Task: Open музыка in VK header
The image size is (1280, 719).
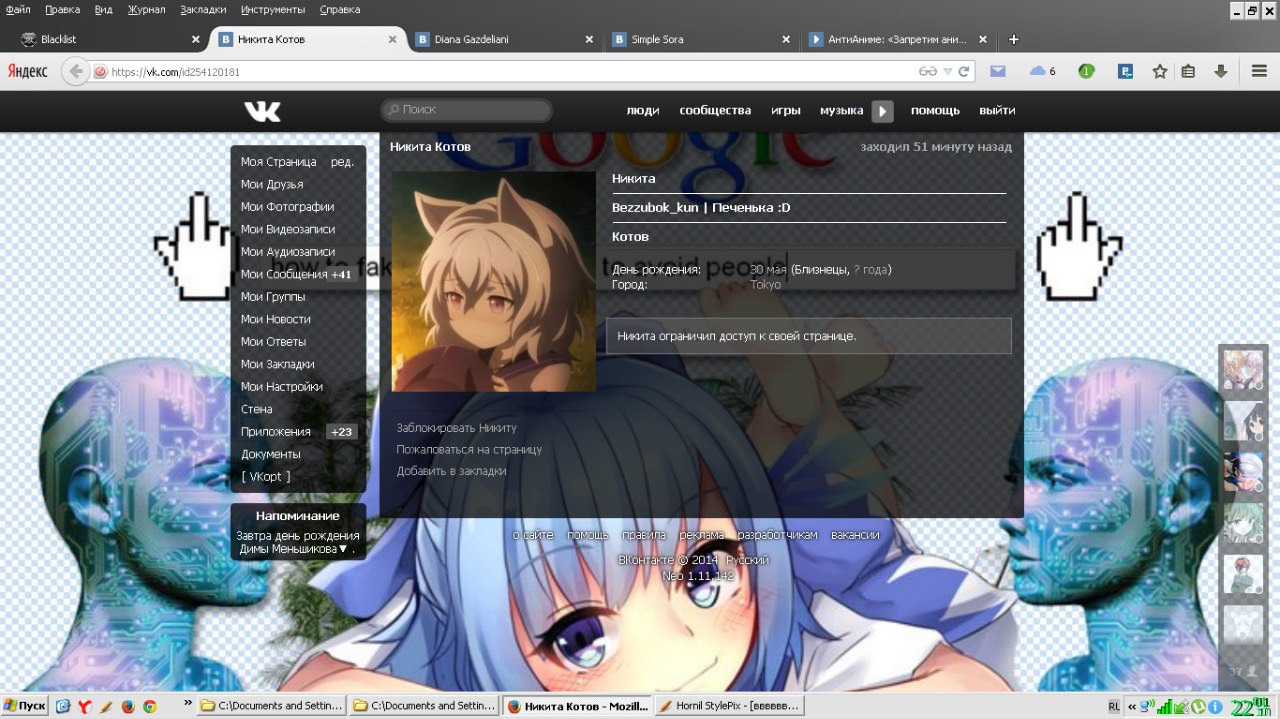Action: [x=842, y=111]
